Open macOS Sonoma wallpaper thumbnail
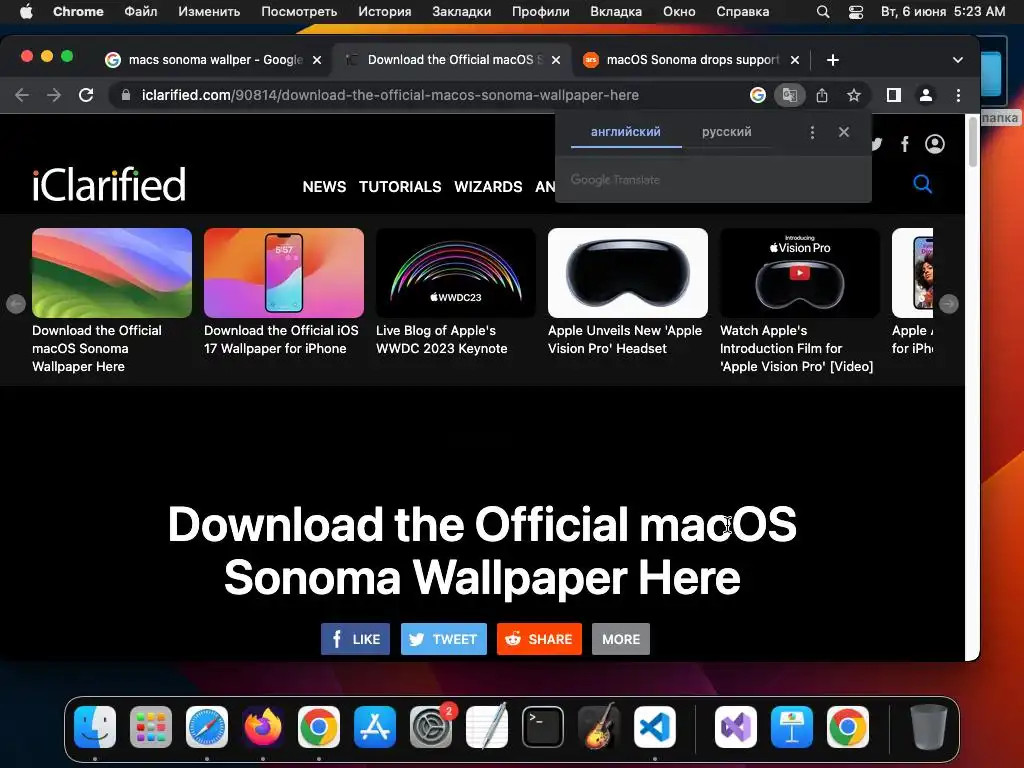This screenshot has height=768, width=1024. (112, 272)
